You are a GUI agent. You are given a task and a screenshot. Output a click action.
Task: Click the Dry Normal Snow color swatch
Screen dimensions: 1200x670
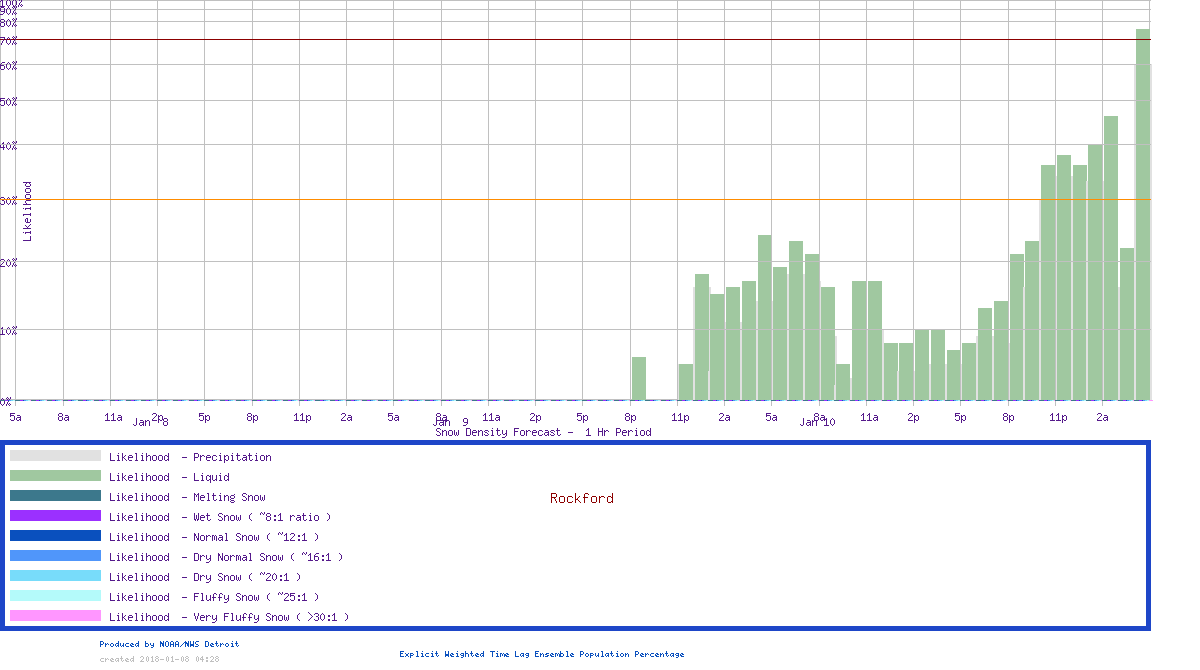coord(55,556)
